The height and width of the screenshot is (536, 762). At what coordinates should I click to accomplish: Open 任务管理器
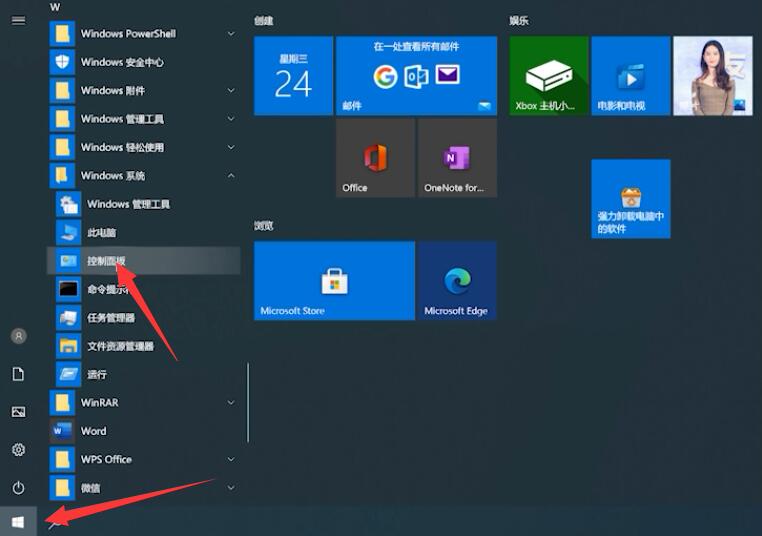coord(144,318)
